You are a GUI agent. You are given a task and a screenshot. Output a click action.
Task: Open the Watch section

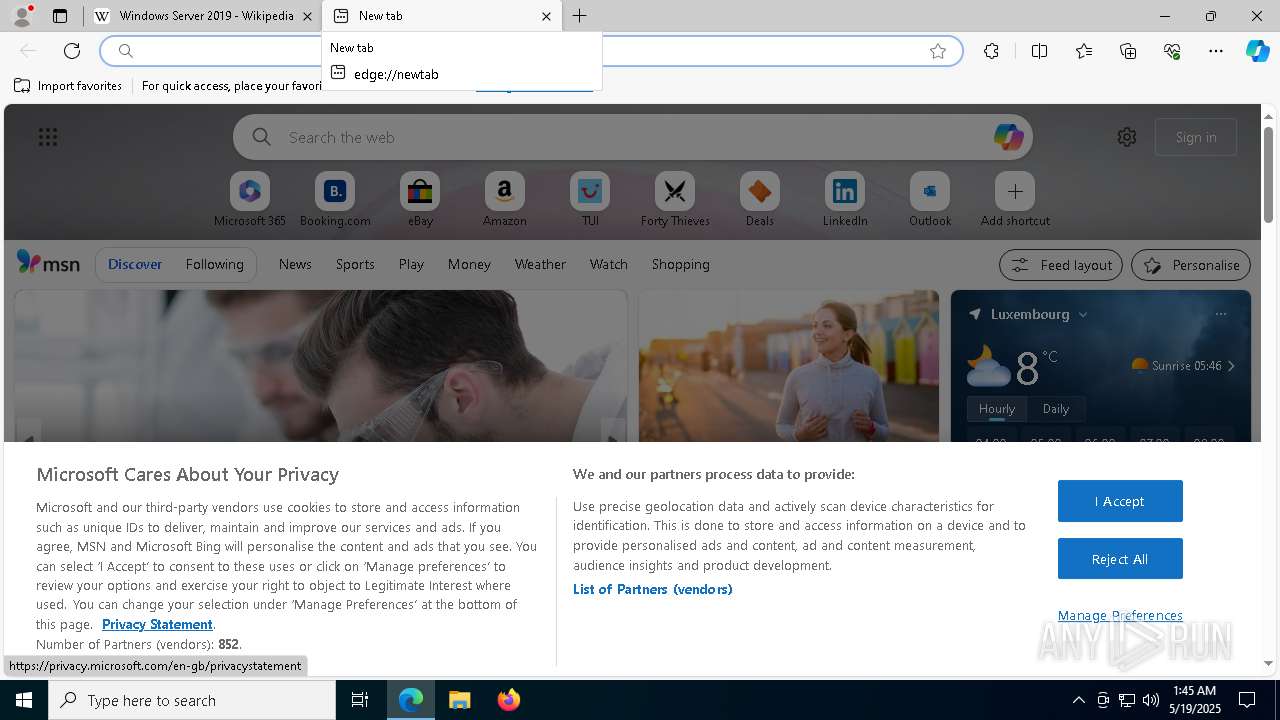pos(608,264)
